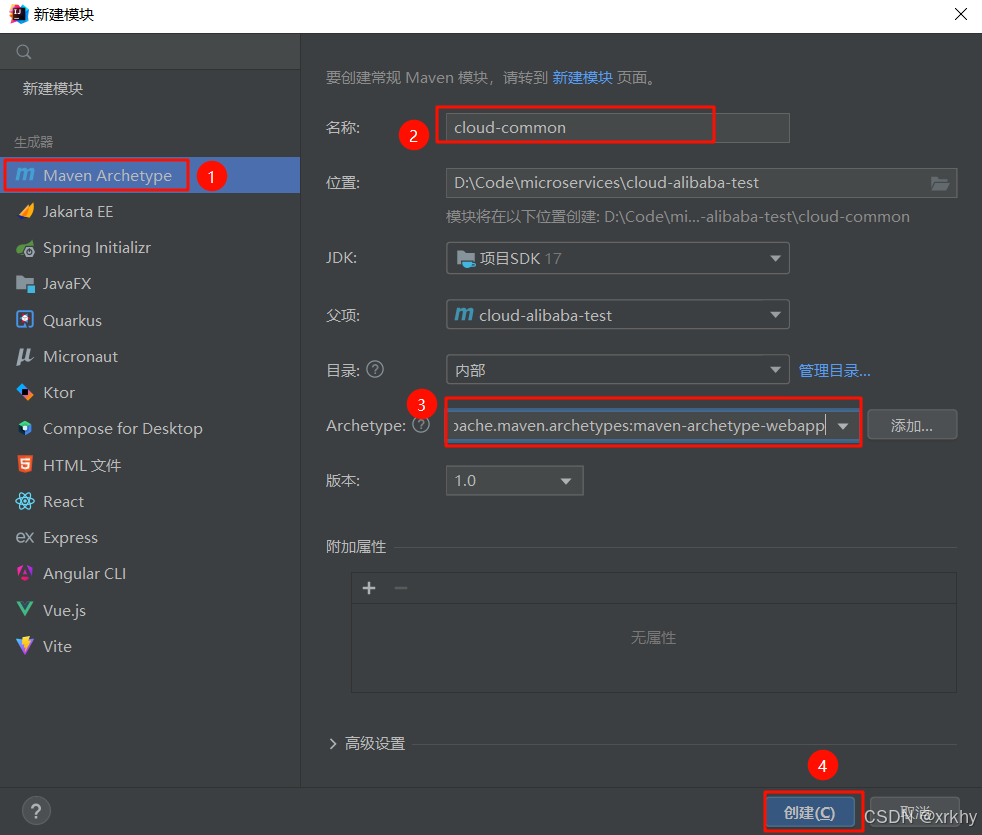
Task: Click the 创建(C) button
Action: tap(810, 812)
